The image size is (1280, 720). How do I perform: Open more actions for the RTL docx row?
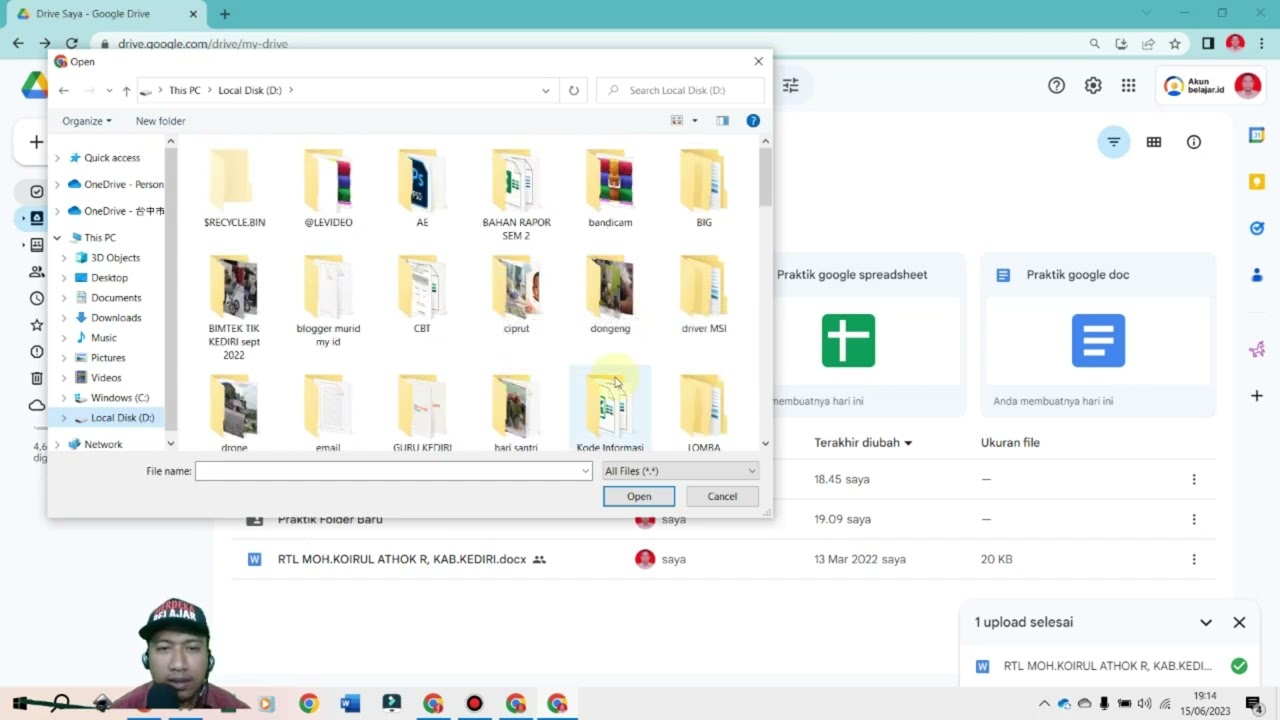(x=1193, y=559)
